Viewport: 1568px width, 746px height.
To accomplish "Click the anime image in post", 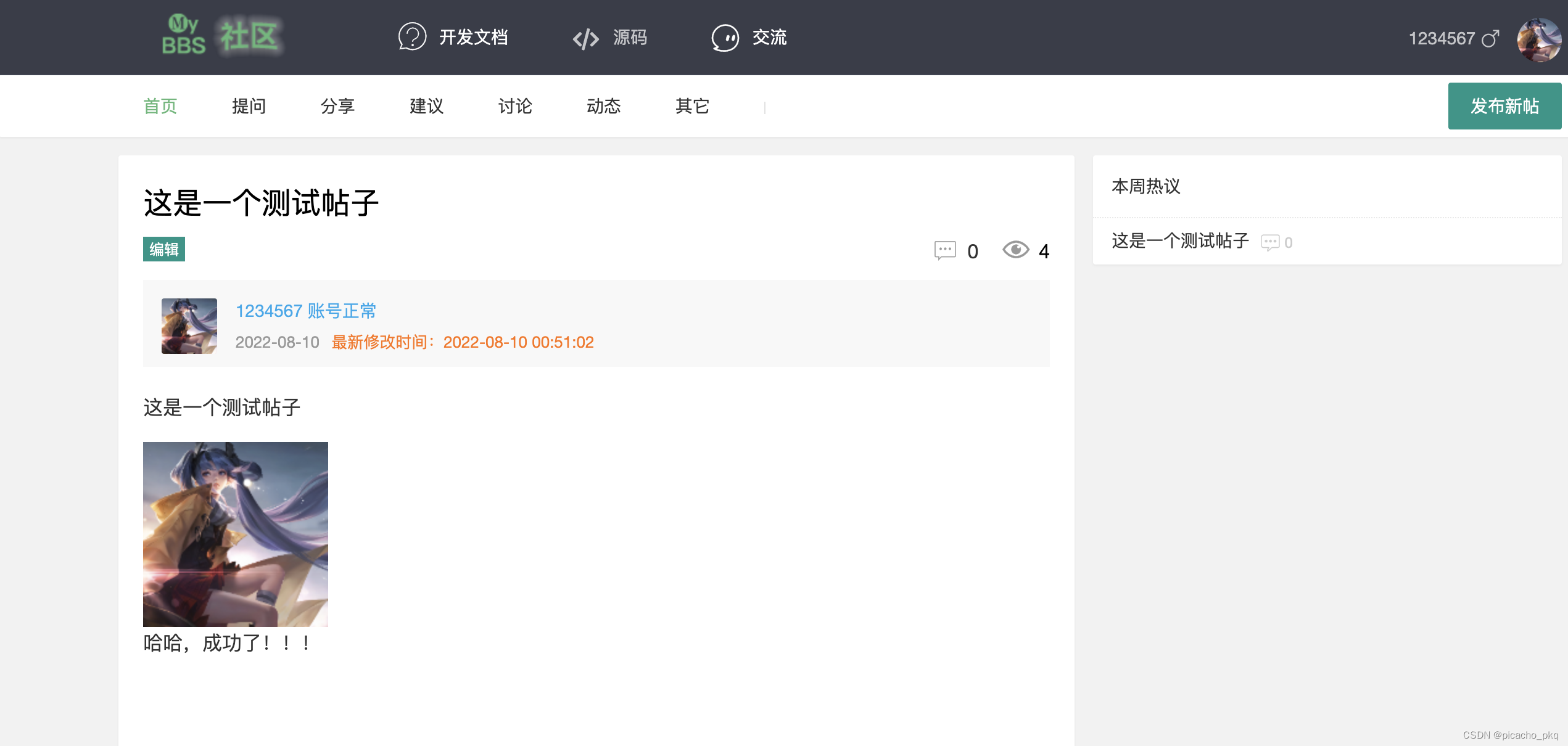I will pos(236,534).
